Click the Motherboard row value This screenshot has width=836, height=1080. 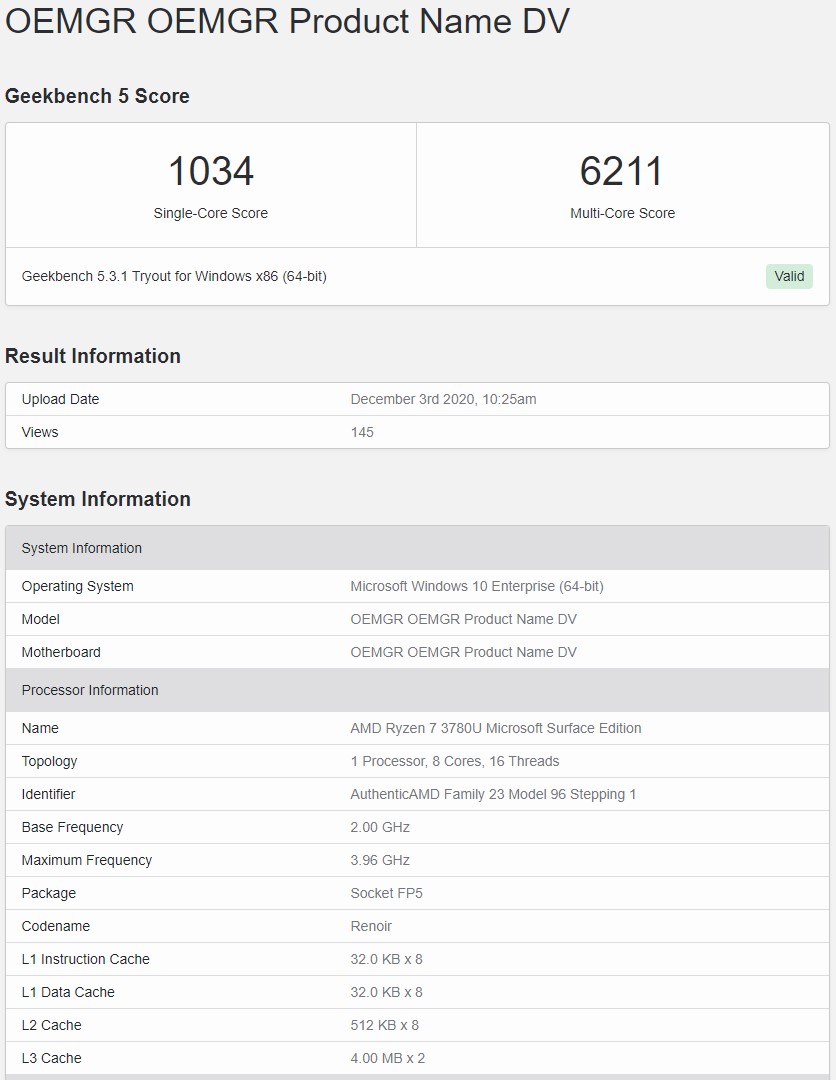point(463,652)
